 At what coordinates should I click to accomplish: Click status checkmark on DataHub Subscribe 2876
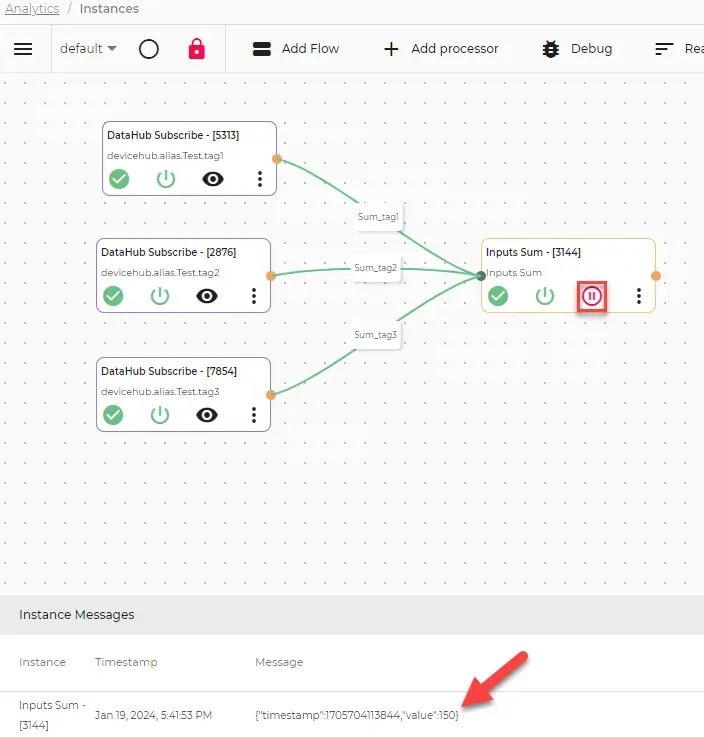(113, 296)
